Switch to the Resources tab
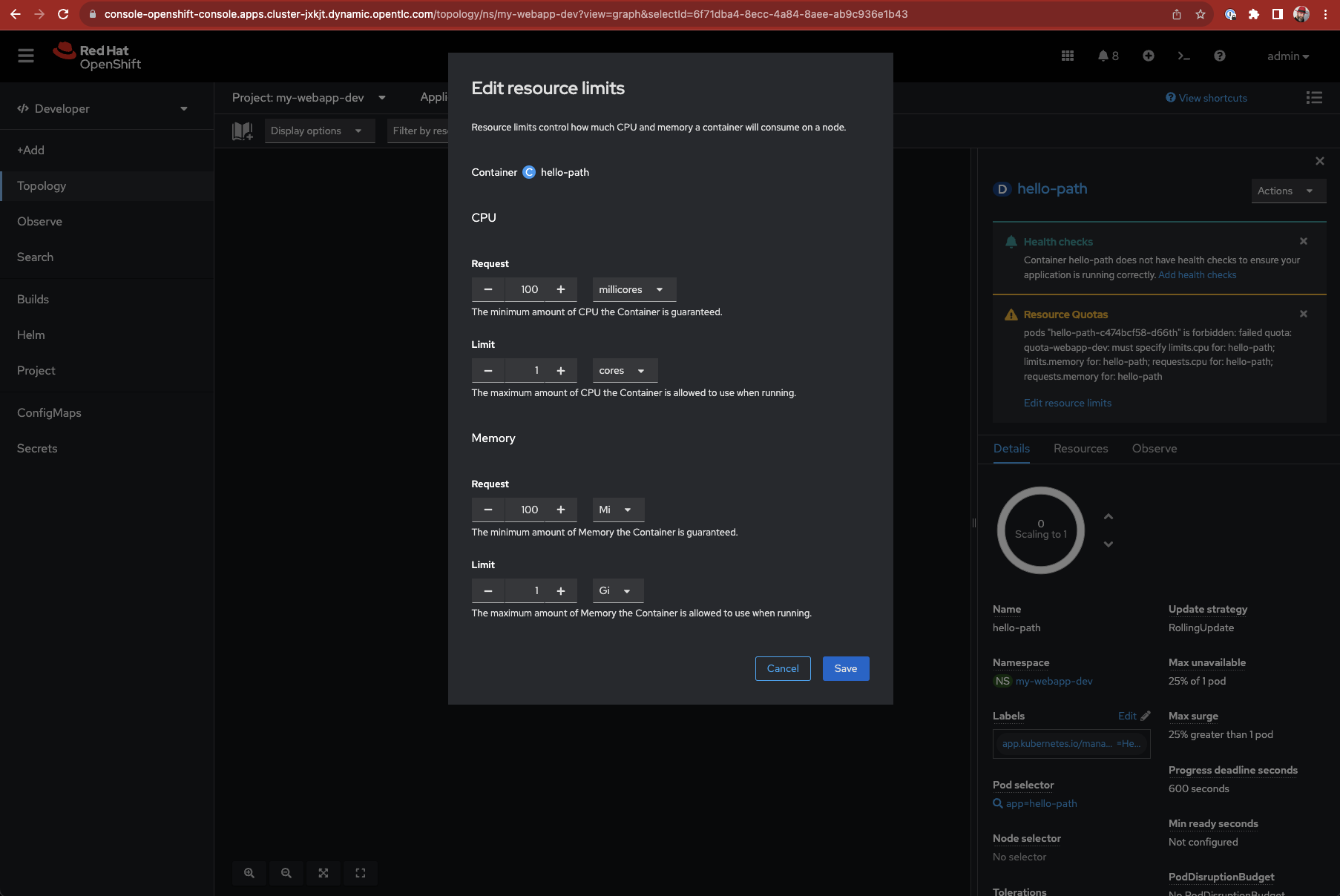Screen dimensions: 1340x896 point(1080,449)
